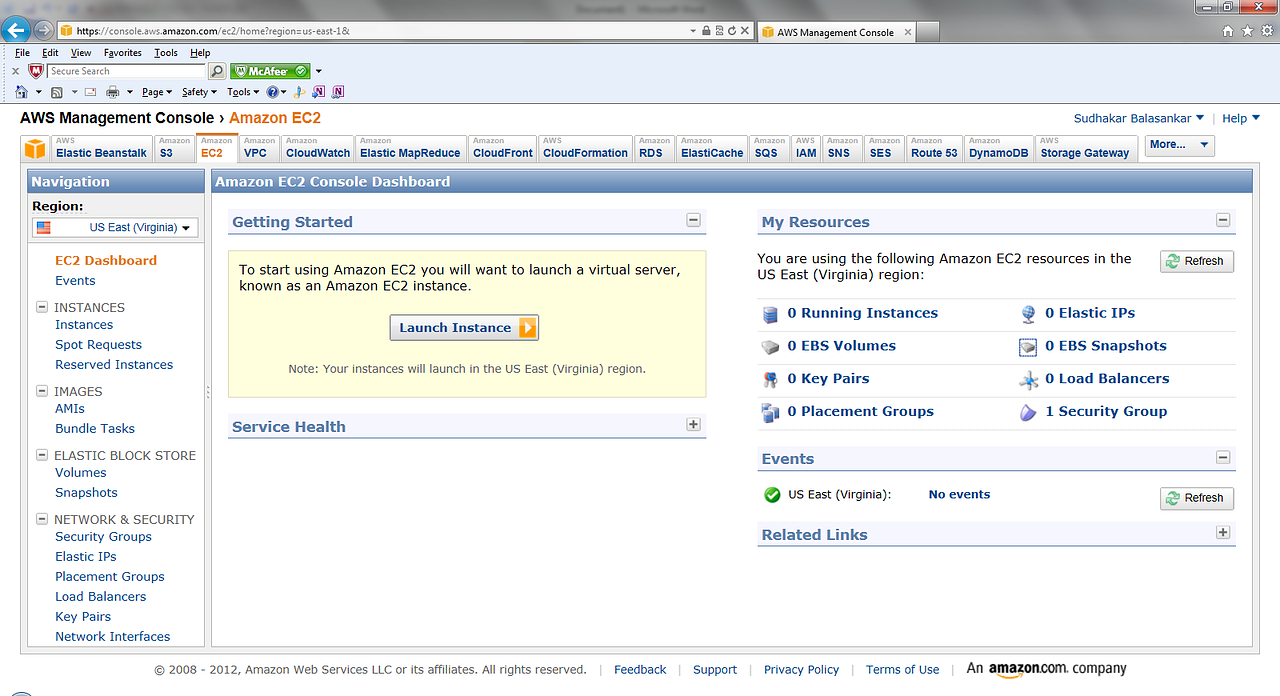Image resolution: width=1280 pixels, height=696 pixels.
Task: Click the Load Balancers icon
Action: click(1028, 380)
